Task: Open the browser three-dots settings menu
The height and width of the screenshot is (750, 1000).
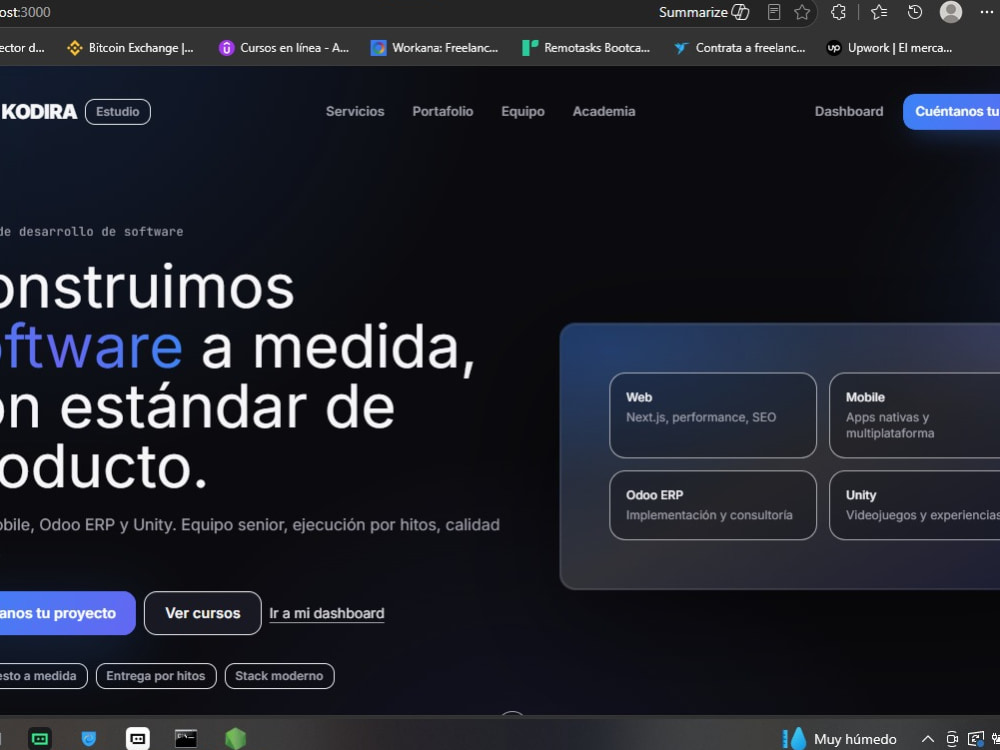Action: pos(986,12)
